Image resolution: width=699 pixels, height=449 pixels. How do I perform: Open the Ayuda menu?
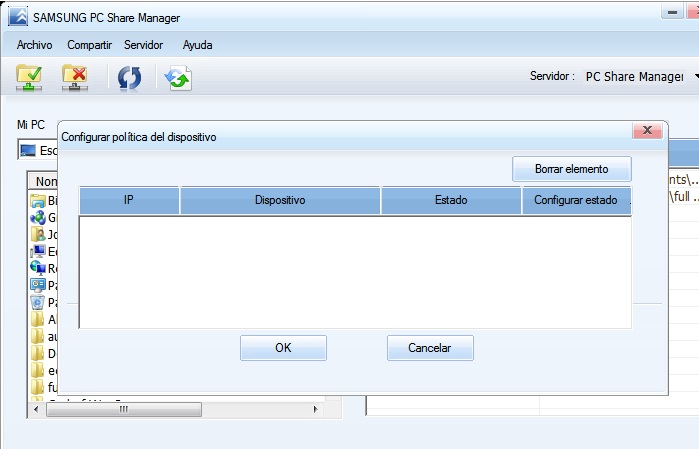click(197, 45)
